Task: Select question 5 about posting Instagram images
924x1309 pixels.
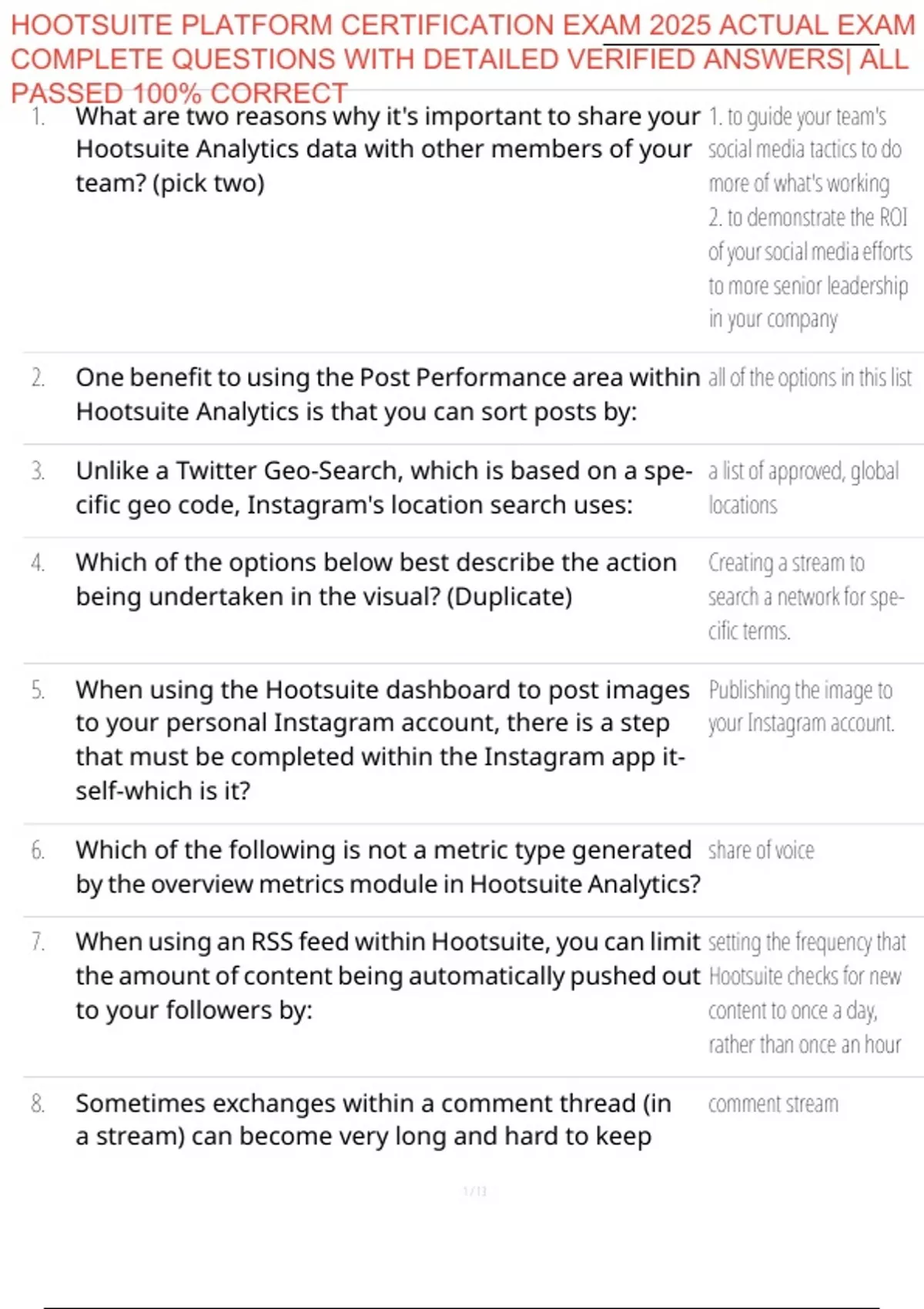Action: [382, 740]
